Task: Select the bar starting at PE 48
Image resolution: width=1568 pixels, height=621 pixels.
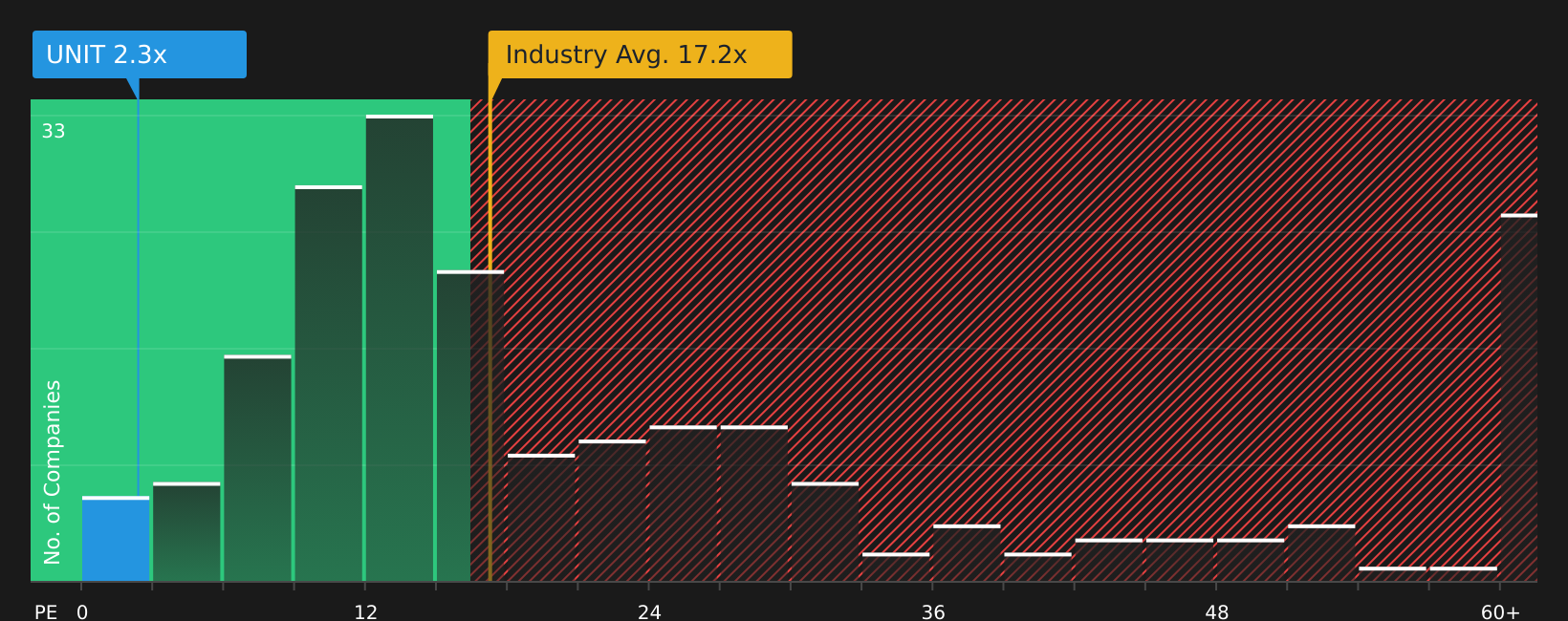Action: click(1251, 560)
